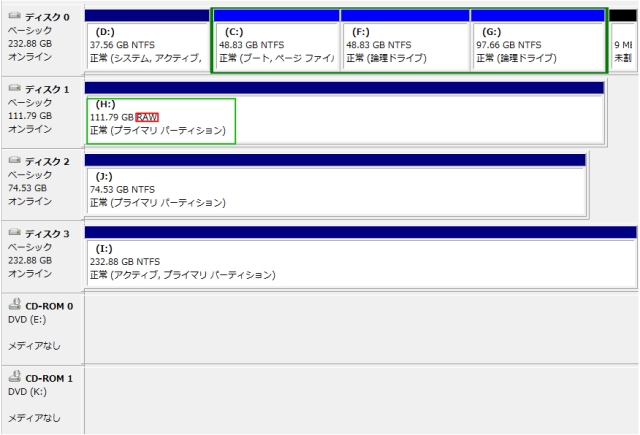
Task: Click the CD-ROM 1 label
Action: [49, 378]
